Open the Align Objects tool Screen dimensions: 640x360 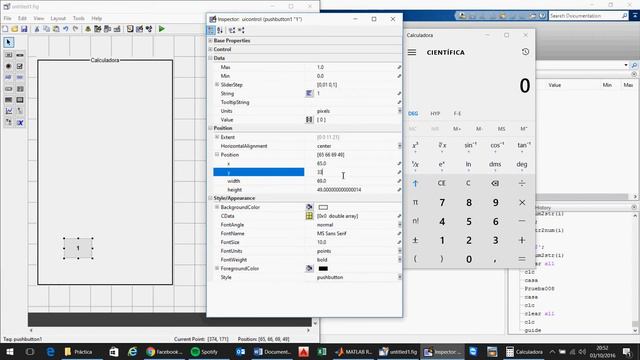[x=88, y=29]
